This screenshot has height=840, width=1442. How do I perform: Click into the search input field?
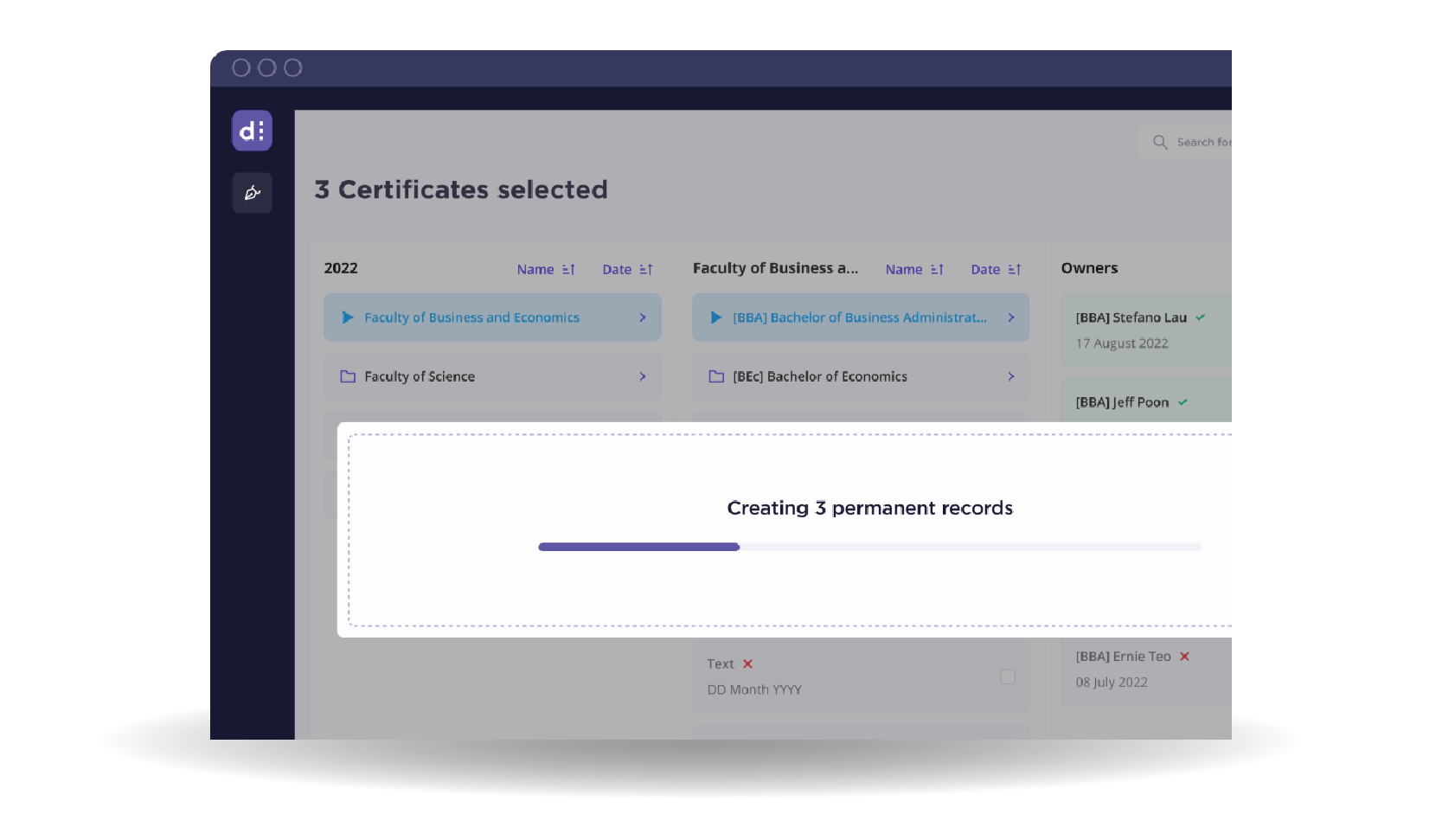(1202, 142)
